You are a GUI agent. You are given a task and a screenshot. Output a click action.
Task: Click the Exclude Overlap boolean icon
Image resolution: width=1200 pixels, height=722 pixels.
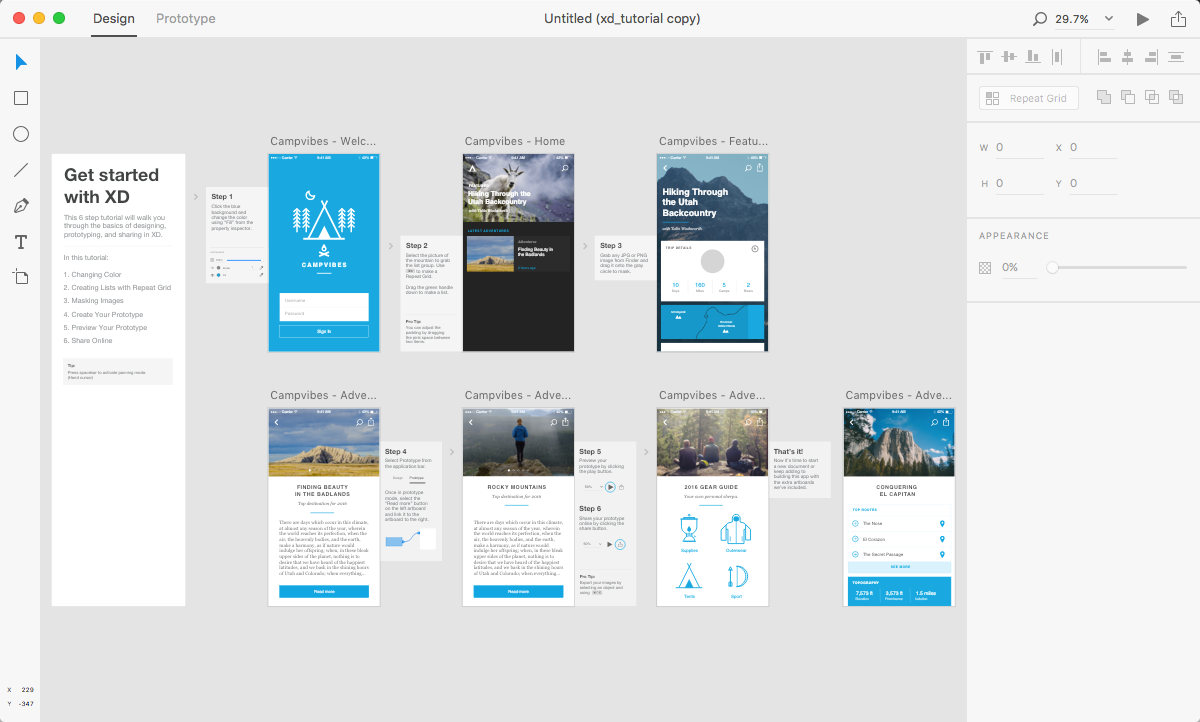(1176, 97)
